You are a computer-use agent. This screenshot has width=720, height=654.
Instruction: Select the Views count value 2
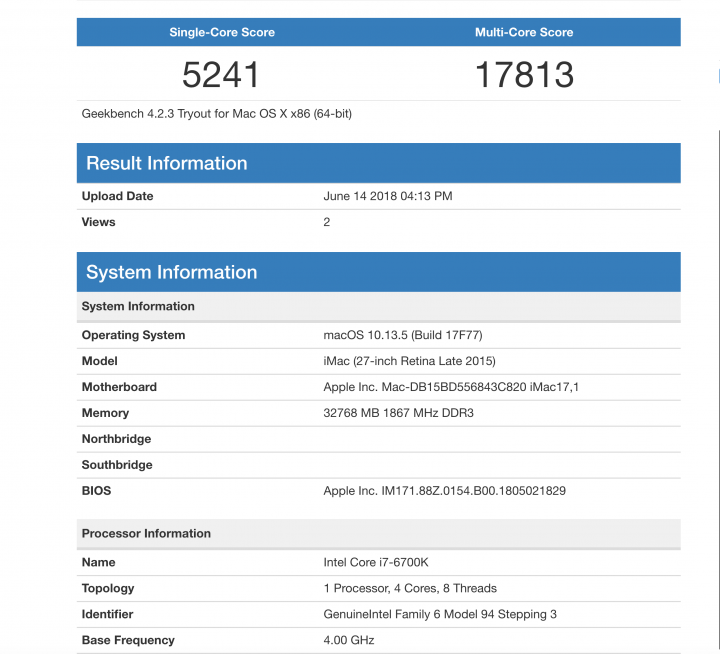(326, 222)
